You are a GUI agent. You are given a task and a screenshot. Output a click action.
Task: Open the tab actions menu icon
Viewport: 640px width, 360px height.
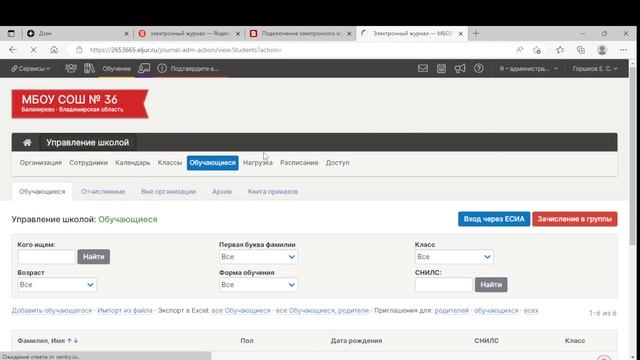coord(11,33)
